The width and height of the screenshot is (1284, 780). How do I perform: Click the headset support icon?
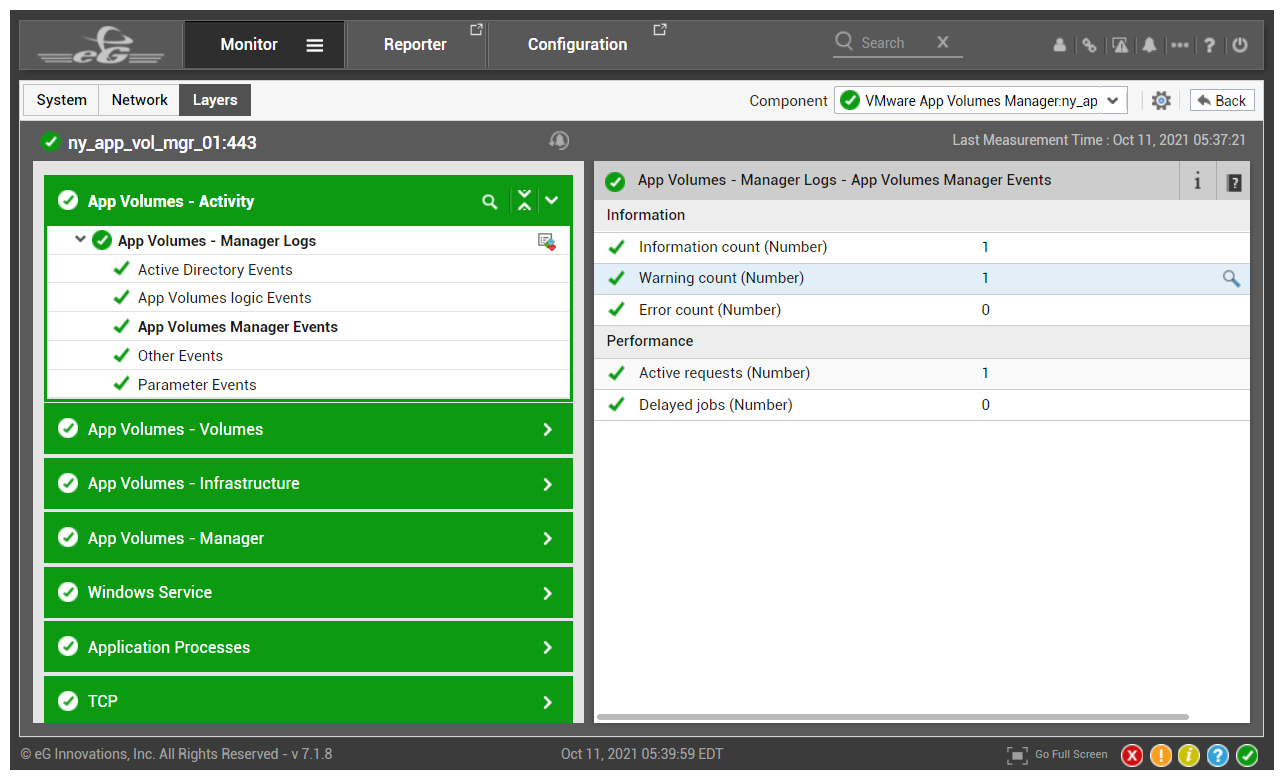click(x=559, y=141)
